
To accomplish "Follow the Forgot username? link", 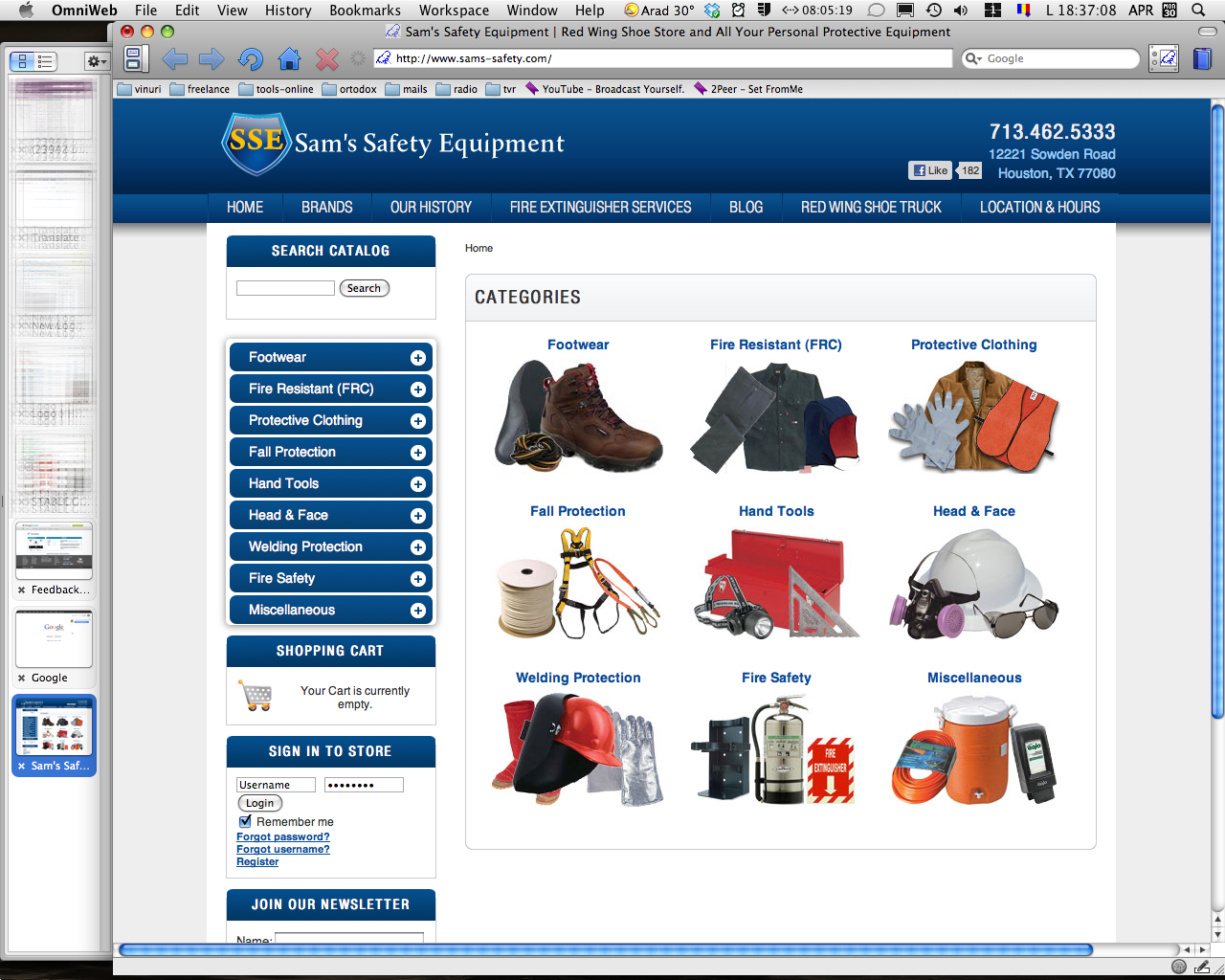I will (x=283, y=849).
